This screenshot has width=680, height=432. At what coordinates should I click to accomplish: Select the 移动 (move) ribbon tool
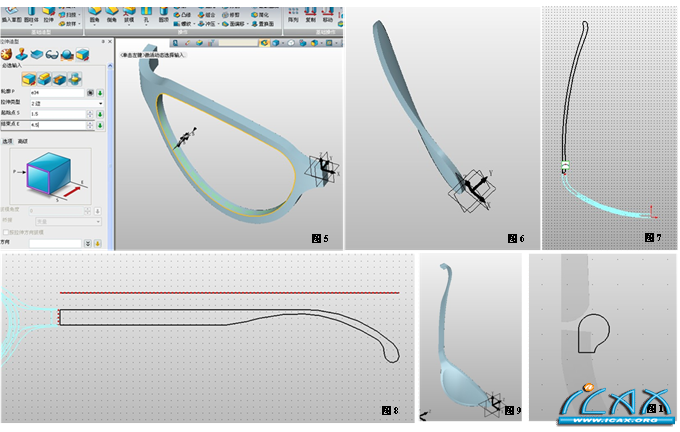328,14
